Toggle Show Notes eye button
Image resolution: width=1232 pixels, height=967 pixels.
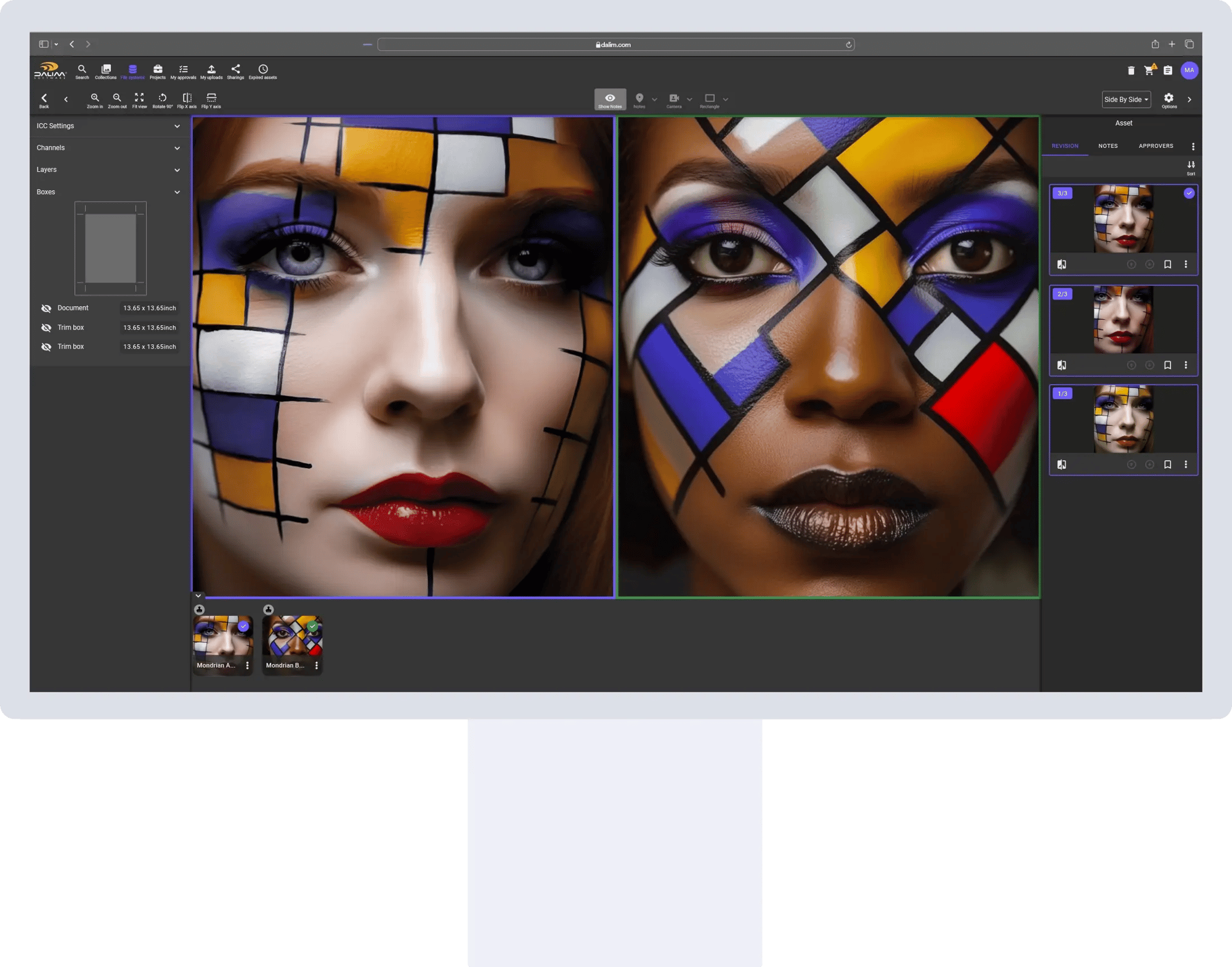pos(610,99)
